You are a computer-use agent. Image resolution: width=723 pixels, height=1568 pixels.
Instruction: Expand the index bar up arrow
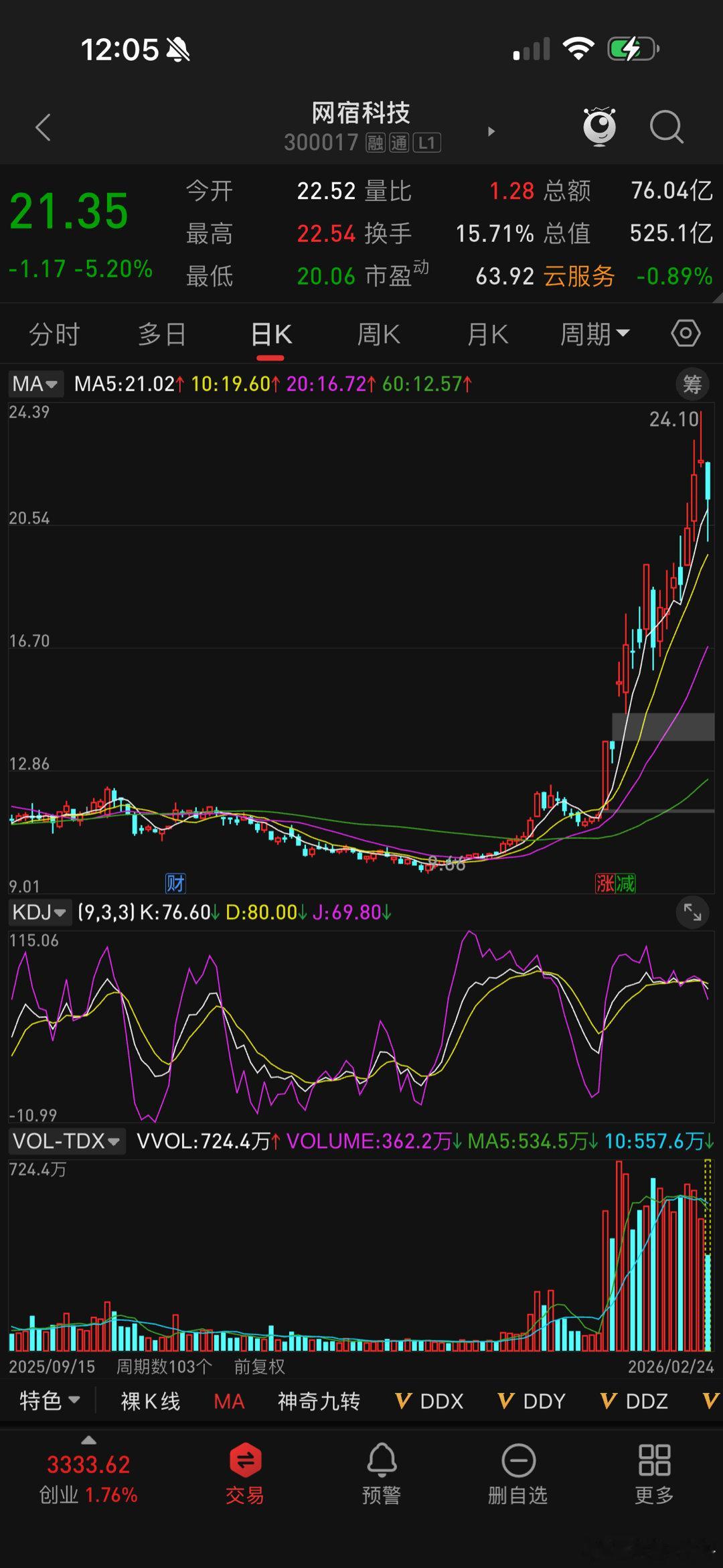pos(88,1440)
